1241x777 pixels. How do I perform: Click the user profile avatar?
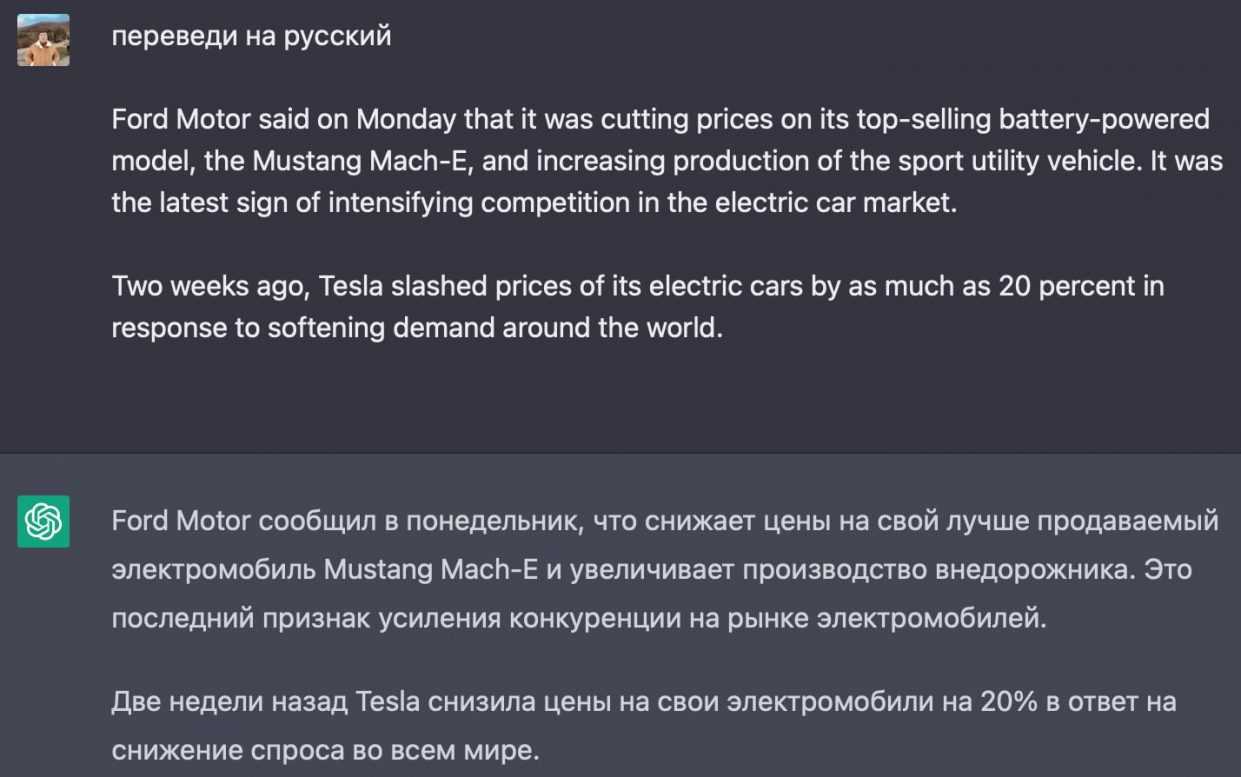click(43, 40)
